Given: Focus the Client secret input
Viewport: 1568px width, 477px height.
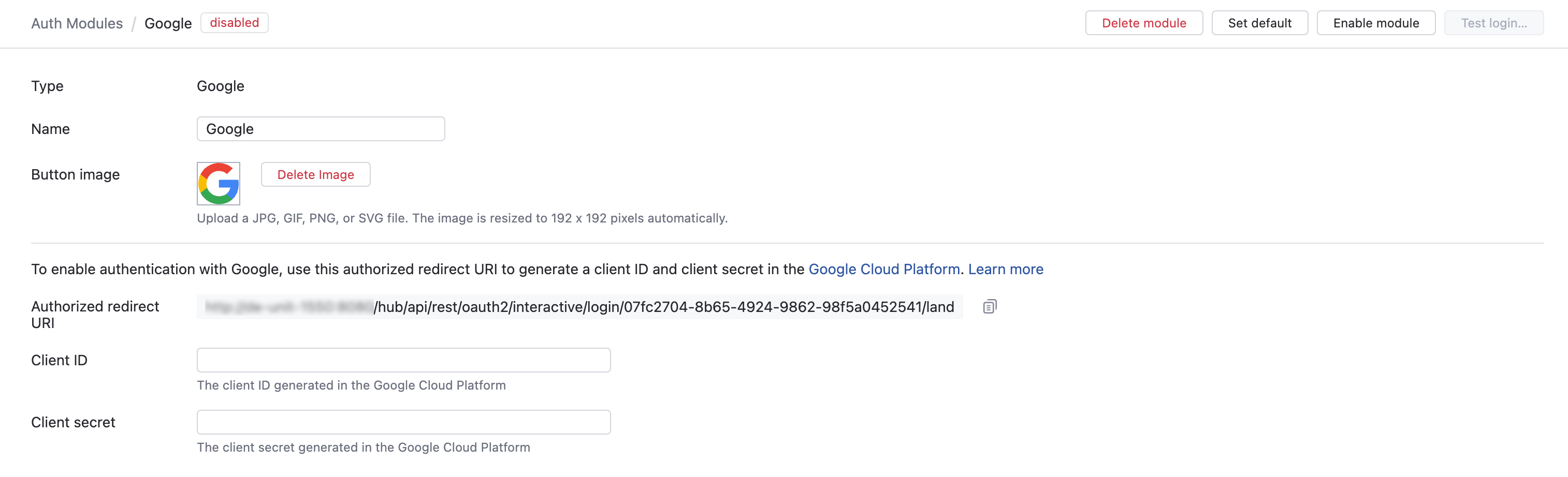Looking at the screenshot, I should (403, 422).
